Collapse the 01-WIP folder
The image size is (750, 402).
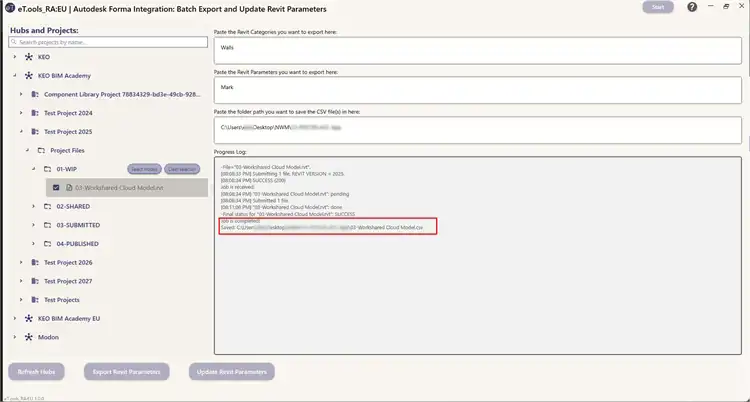click(33, 169)
